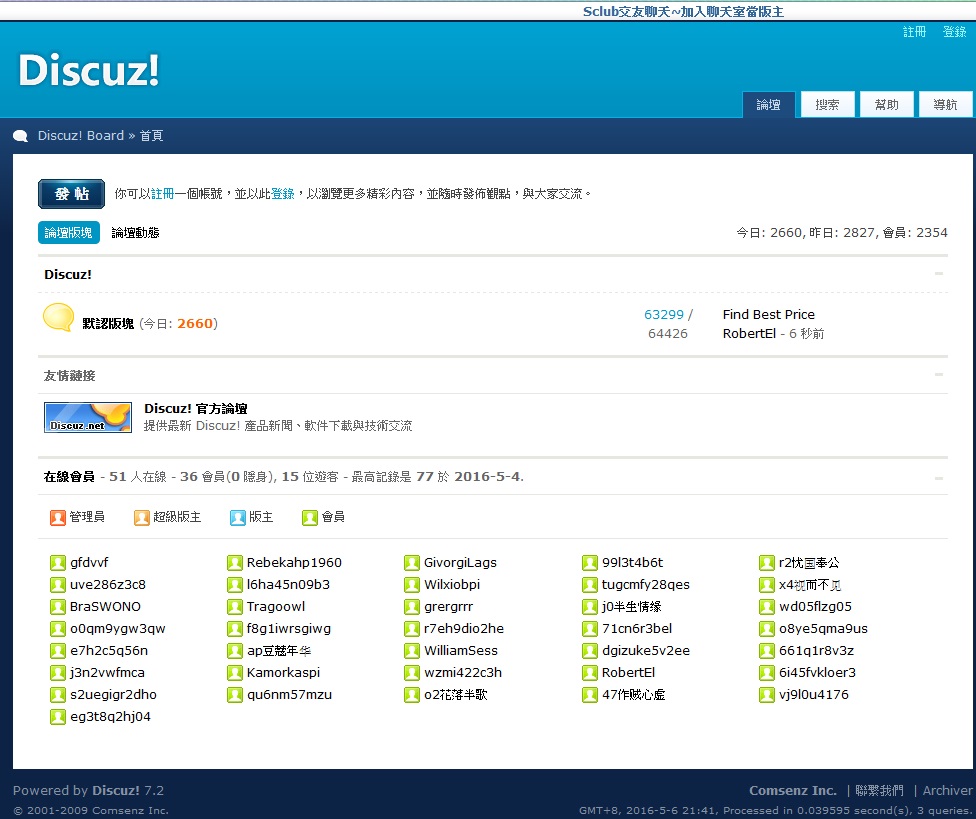This screenshot has height=819, width=976.
Task: Click the member icon beside gfdvvf
Action: pos(58,563)
